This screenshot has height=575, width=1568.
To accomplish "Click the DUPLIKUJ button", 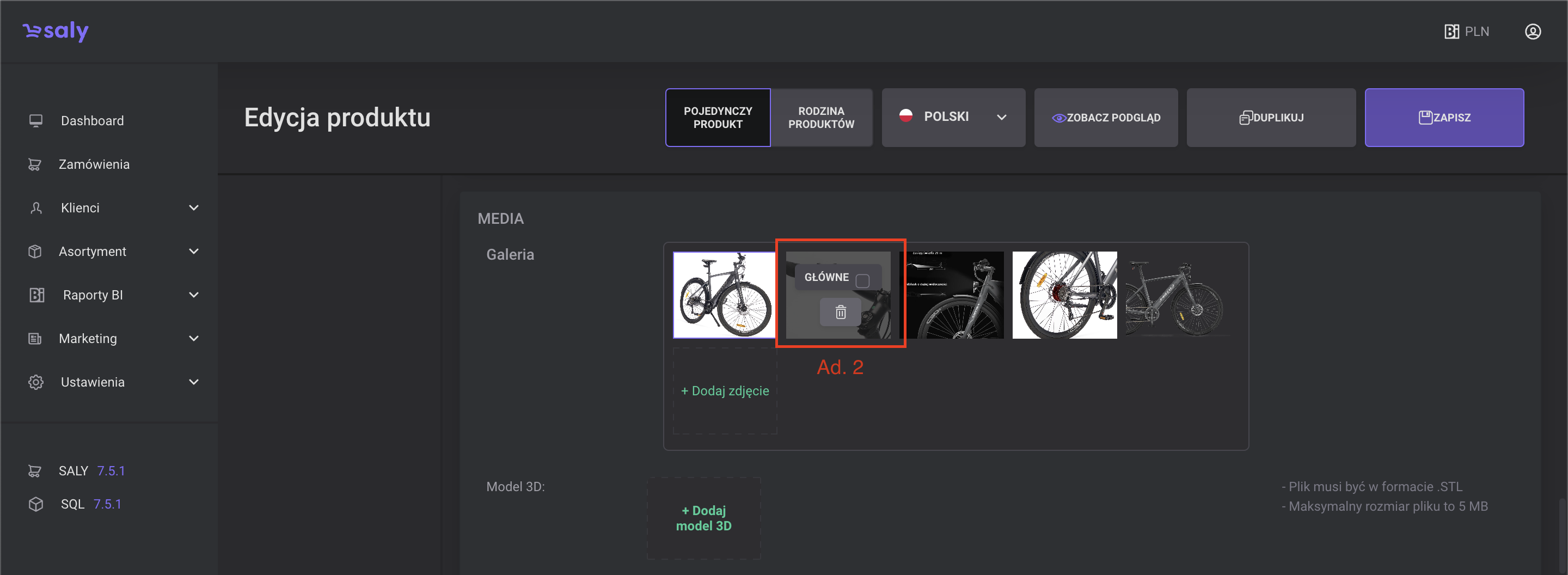I will click(1271, 118).
